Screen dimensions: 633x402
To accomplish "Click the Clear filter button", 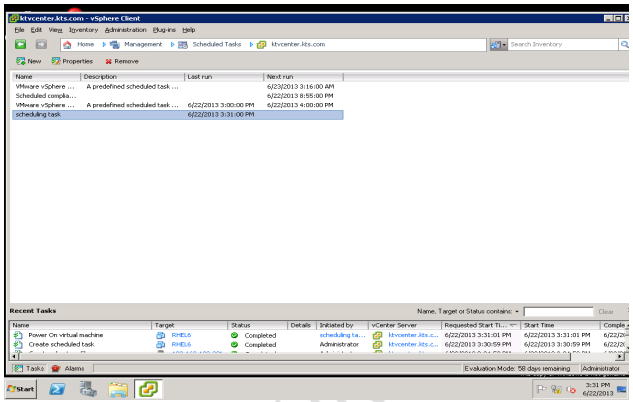I will point(606,312).
